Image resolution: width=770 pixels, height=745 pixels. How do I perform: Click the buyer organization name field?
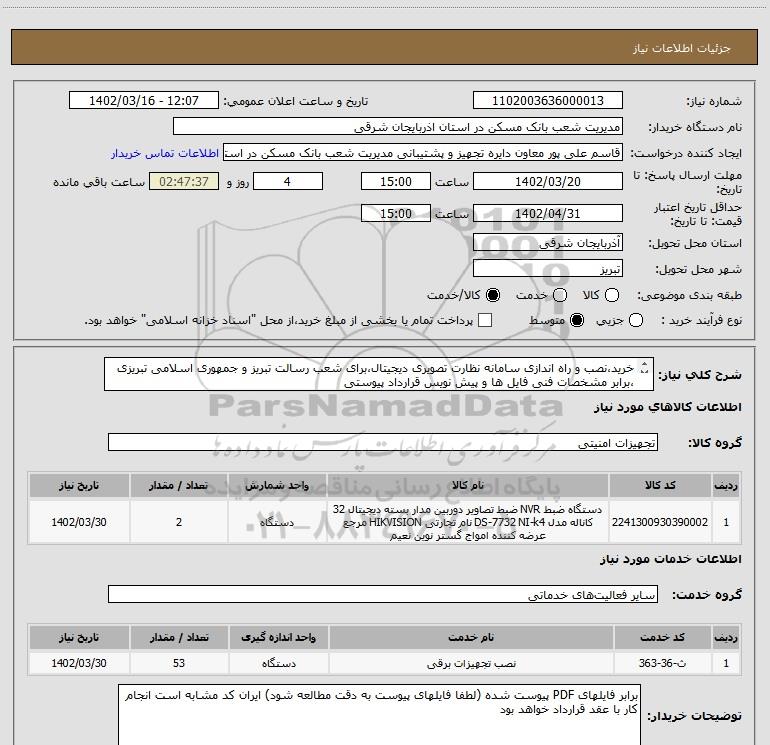398,127
